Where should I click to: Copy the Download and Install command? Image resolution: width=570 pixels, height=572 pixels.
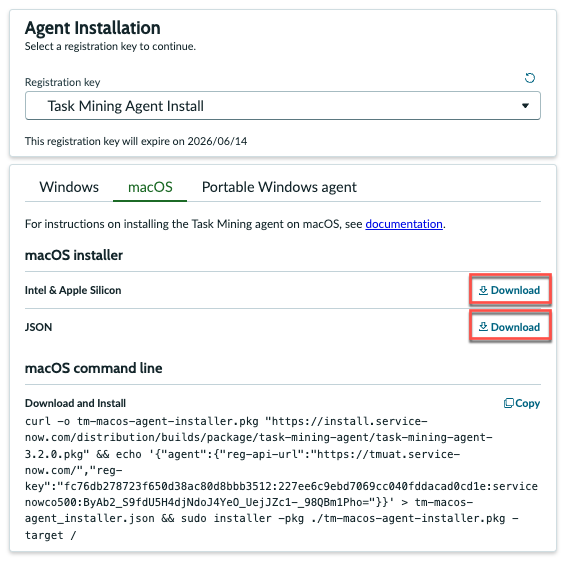521,403
